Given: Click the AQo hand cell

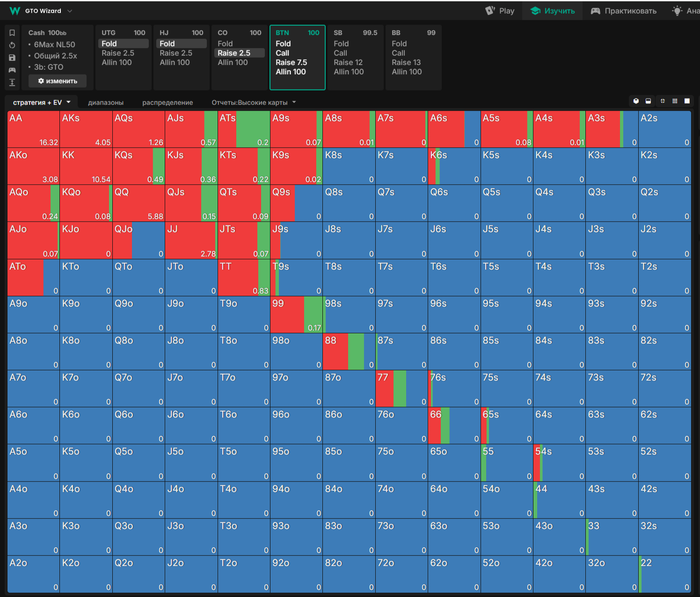Looking at the screenshot, I should tap(33, 204).
